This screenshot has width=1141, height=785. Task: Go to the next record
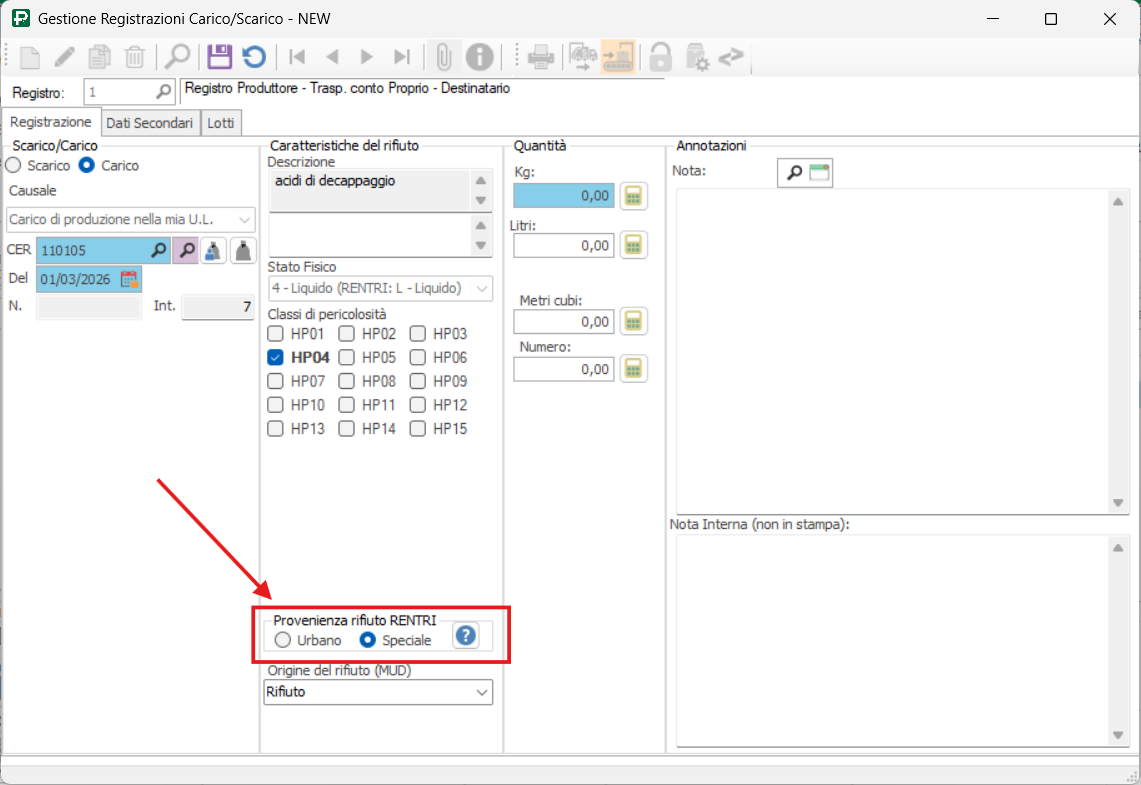pos(366,57)
